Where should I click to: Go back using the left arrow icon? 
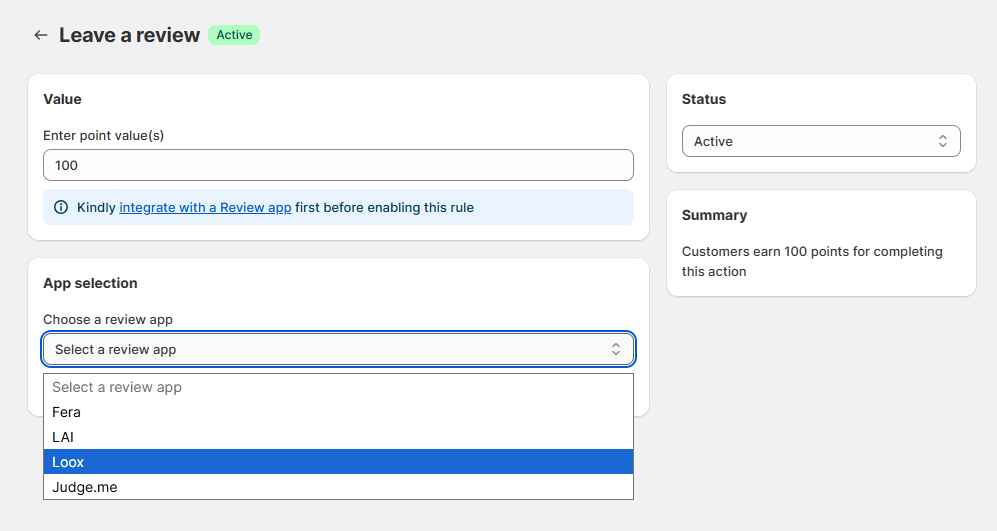pos(40,35)
